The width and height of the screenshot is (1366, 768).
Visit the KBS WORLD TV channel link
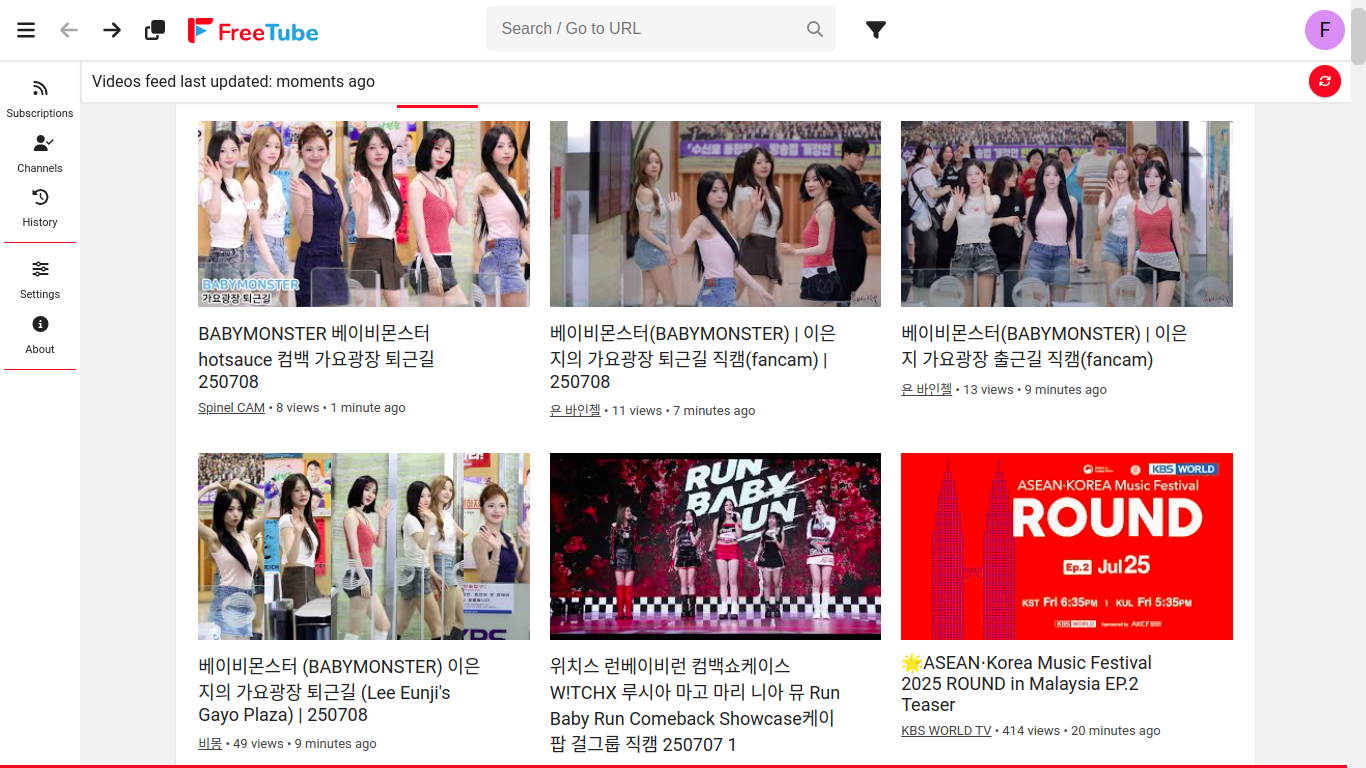946,731
